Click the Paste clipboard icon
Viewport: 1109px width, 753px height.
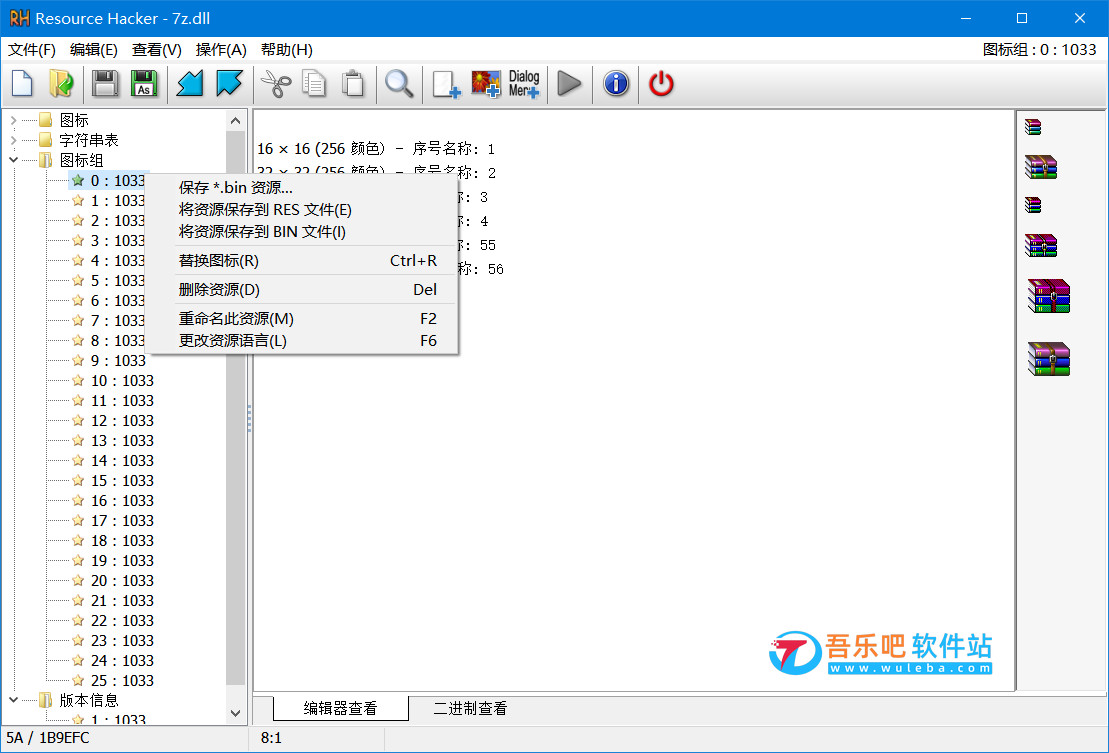click(x=353, y=84)
